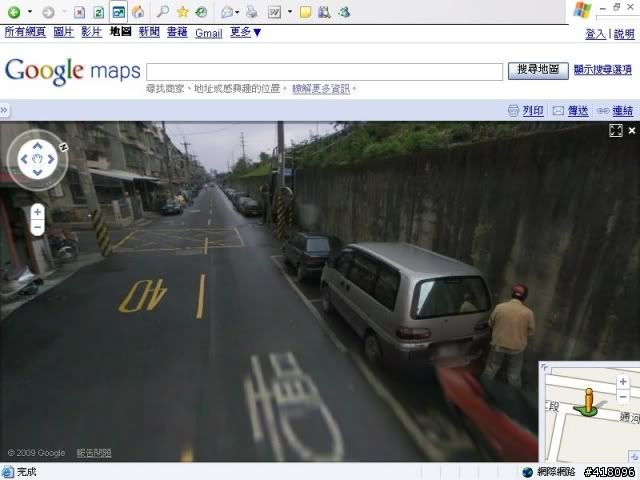Click the highlighted full-screen window toolbar icon

(x=118, y=12)
